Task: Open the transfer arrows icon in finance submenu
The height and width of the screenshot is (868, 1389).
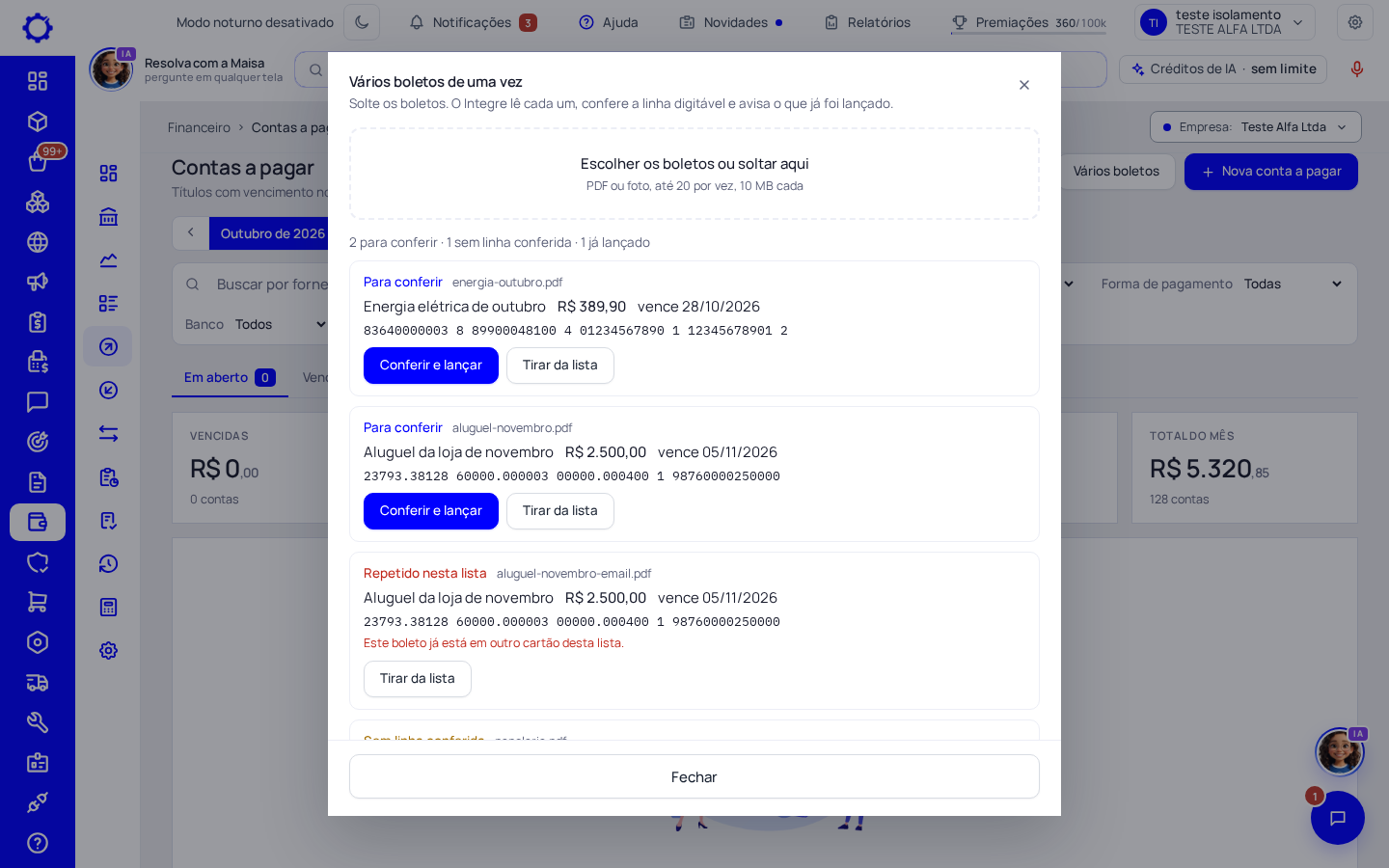Action: pos(108,434)
